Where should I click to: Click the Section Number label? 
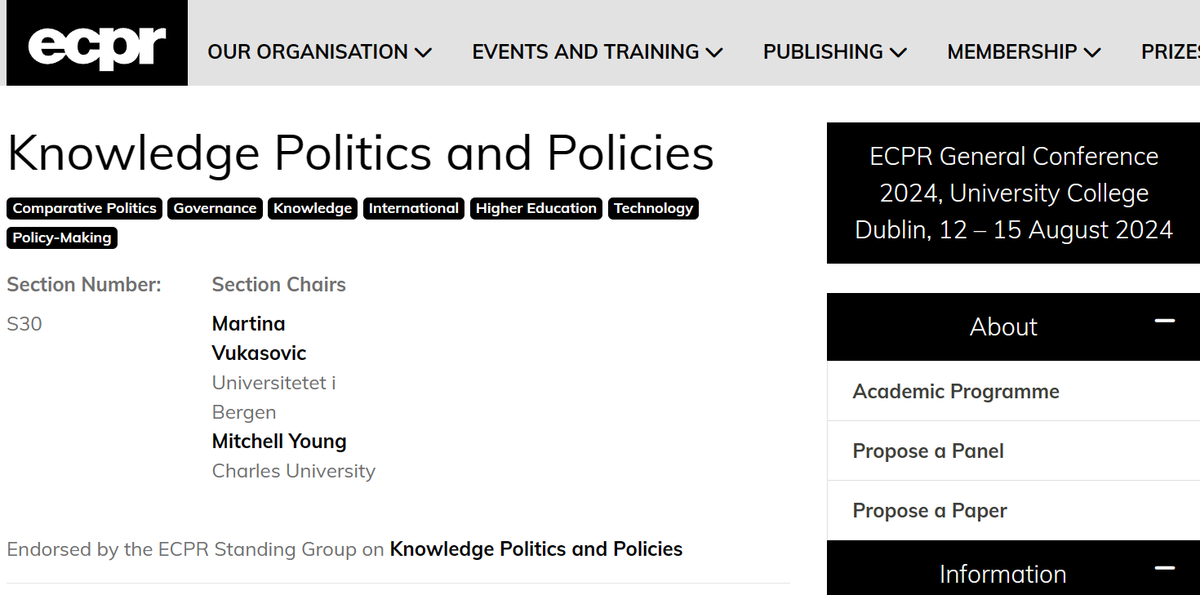(x=84, y=284)
